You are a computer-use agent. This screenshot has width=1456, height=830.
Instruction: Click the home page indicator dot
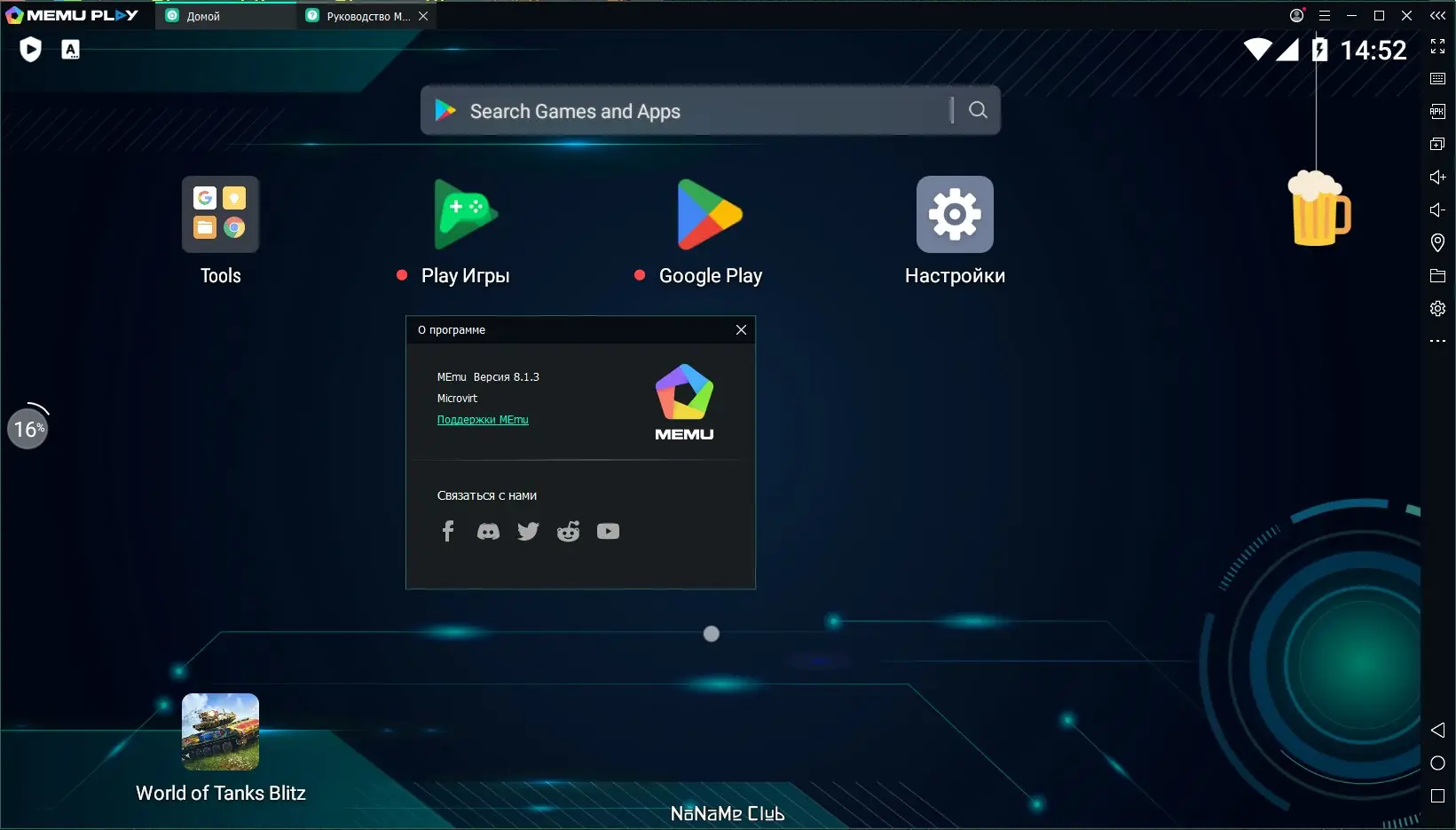pos(711,634)
